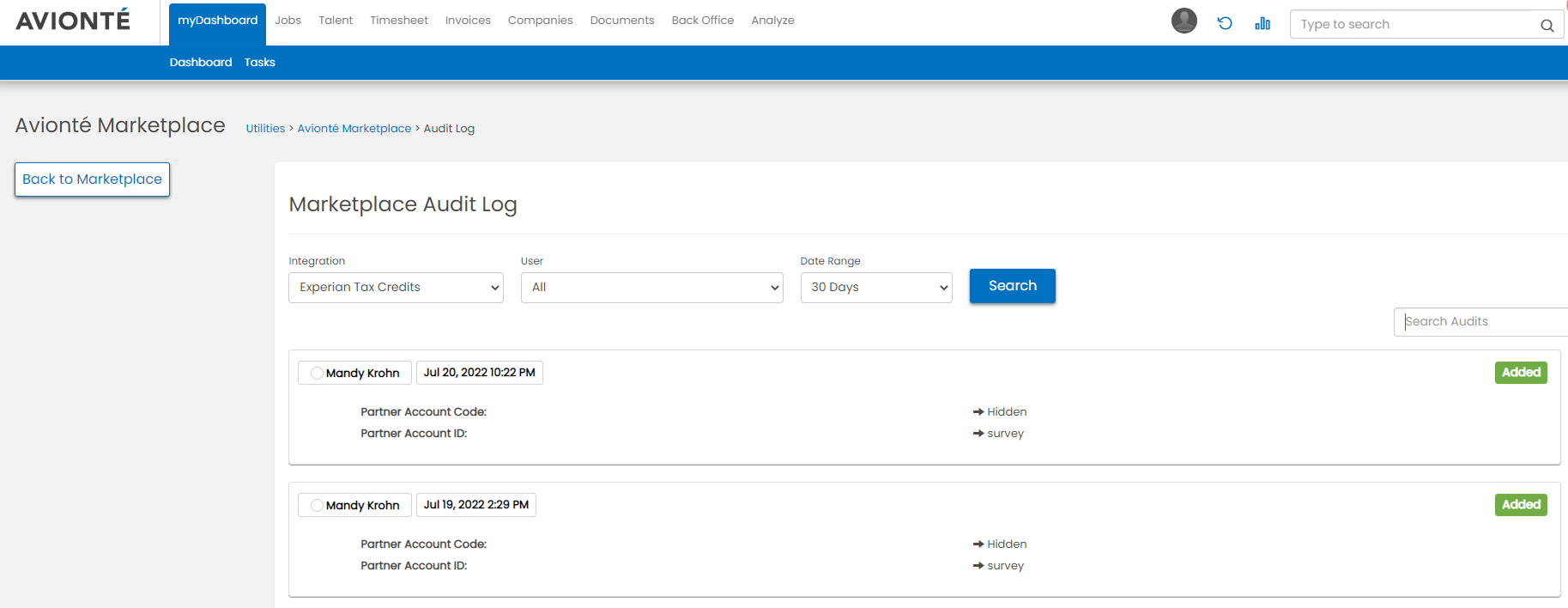Image resolution: width=1568 pixels, height=608 pixels.
Task: Click Back to Marketplace button
Action: point(92,179)
